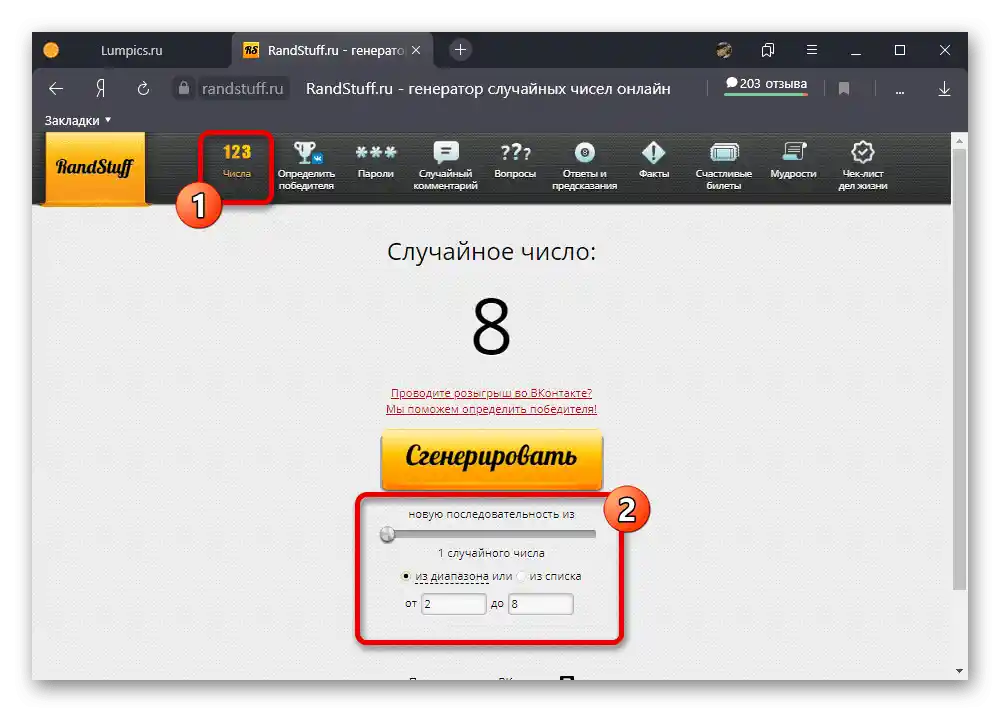1000x712 pixels.
Task: Expand the Закладки bookmarks dropdown
Action: [x=78, y=120]
